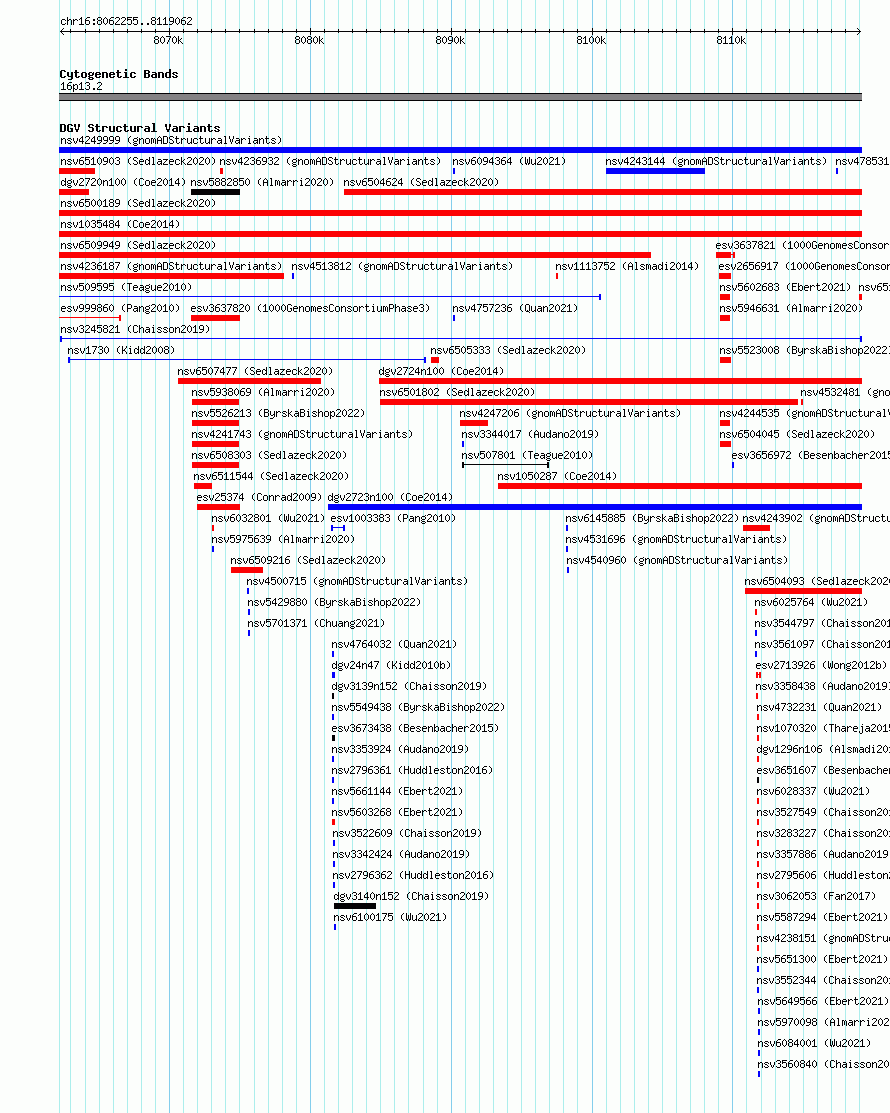Select nsv5701371 Chuang2021 label
Image resolution: width=890 pixels, height=1113 pixels.
coord(316,623)
